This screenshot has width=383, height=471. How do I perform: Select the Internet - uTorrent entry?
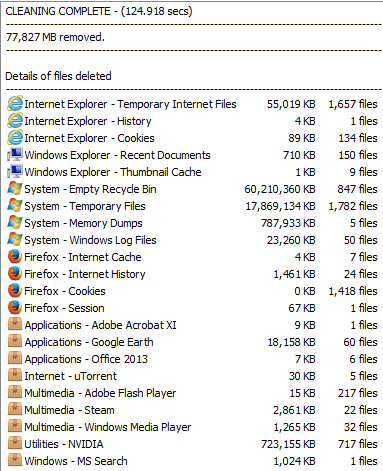click(x=192, y=376)
